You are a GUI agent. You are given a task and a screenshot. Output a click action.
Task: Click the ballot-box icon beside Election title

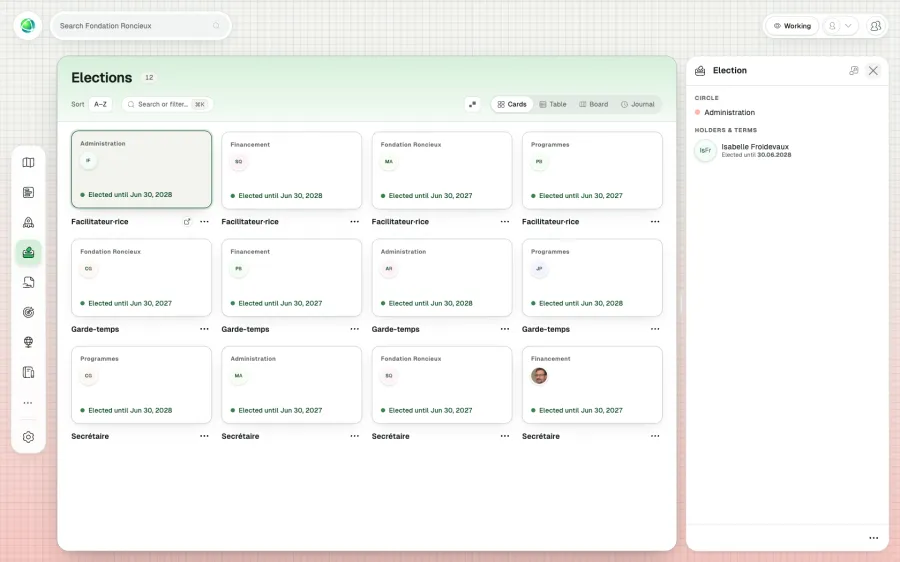(700, 71)
